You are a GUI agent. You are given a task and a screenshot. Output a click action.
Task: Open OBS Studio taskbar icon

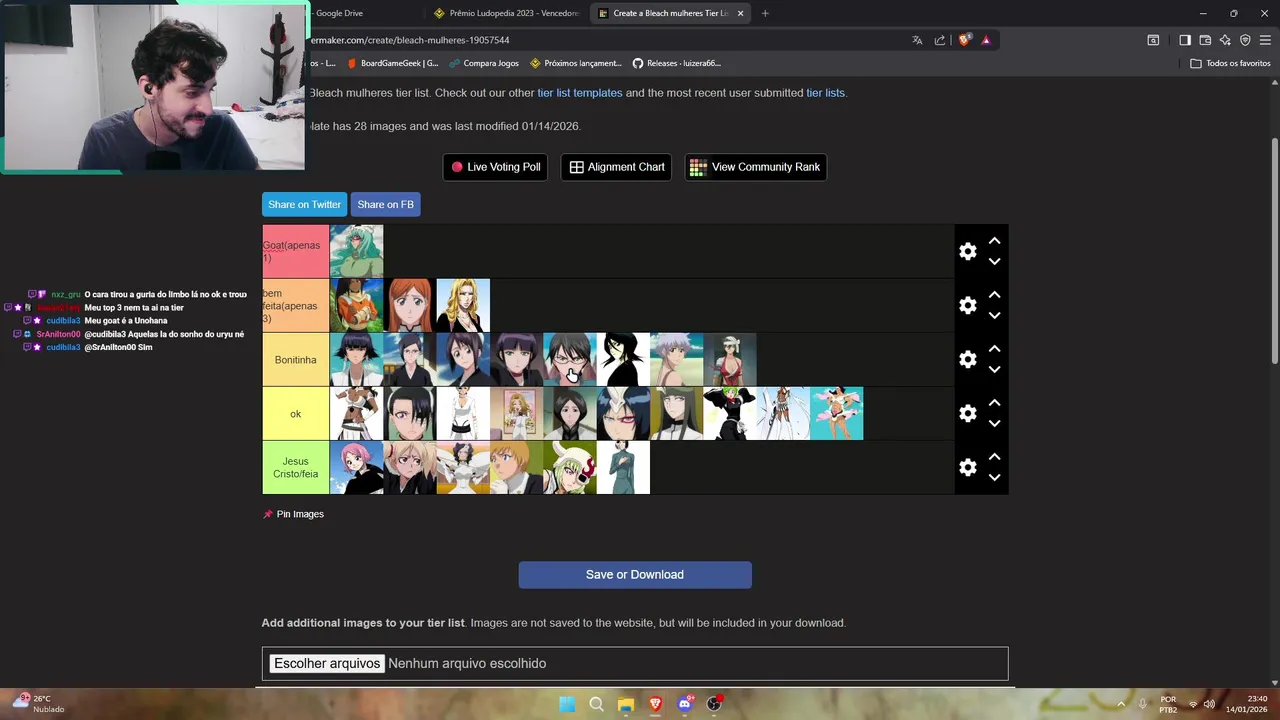[714, 704]
